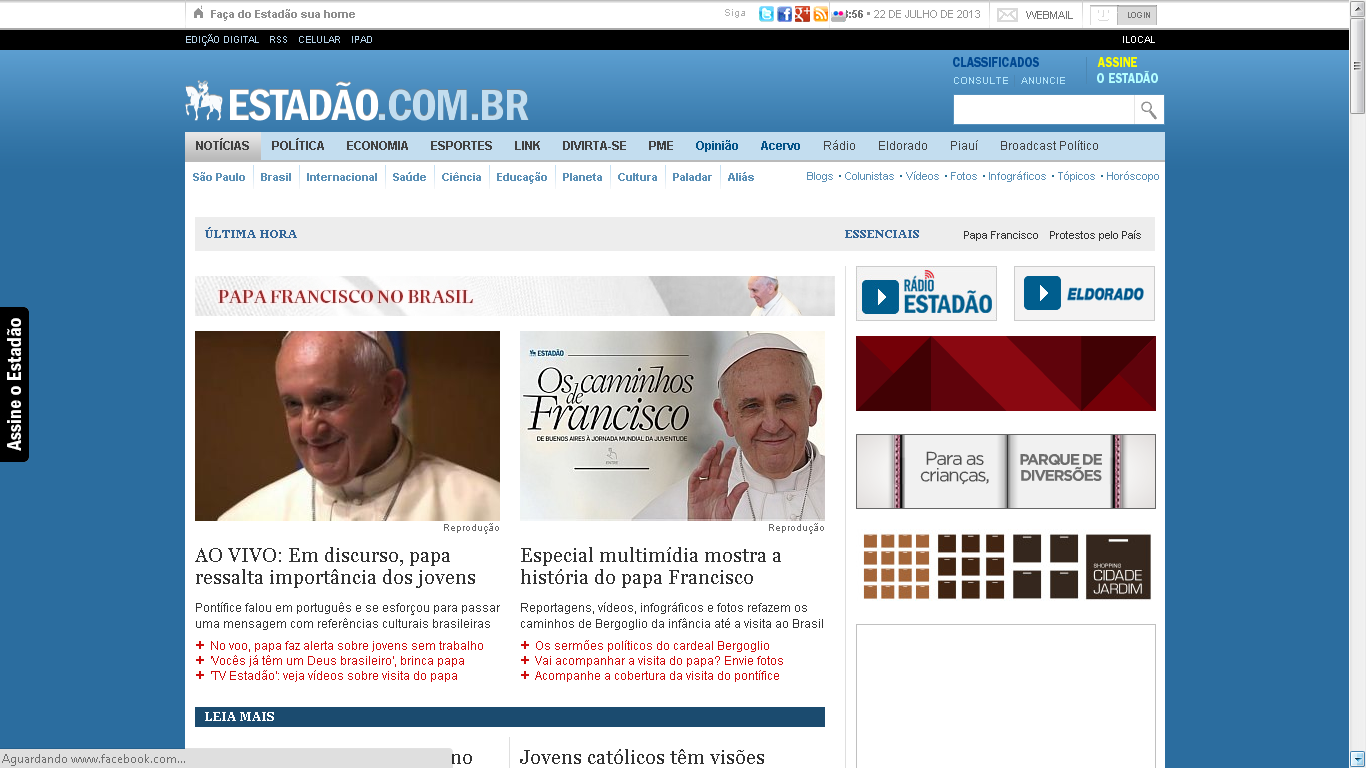Click the Papa Francisco essenciais topic
Viewport: 1366px width, 768px height.
[1001, 235]
